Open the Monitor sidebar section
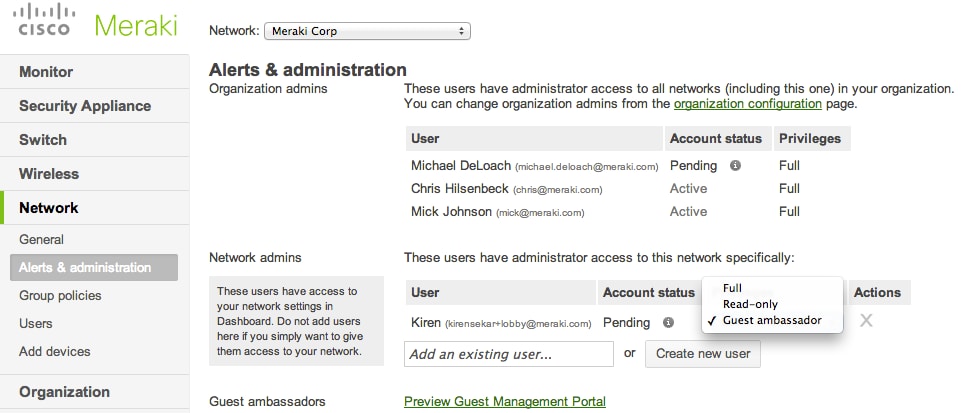This screenshot has height=413, width=964. click(x=95, y=72)
